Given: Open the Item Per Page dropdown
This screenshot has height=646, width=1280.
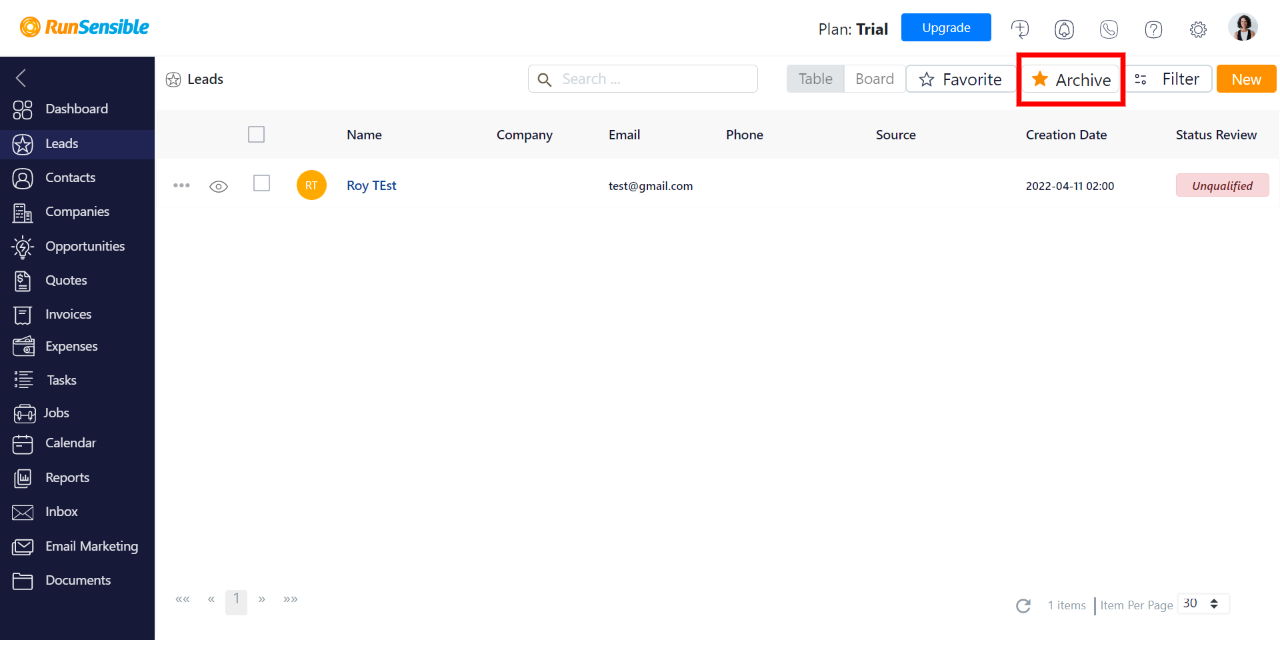Looking at the screenshot, I should (1204, 604).
